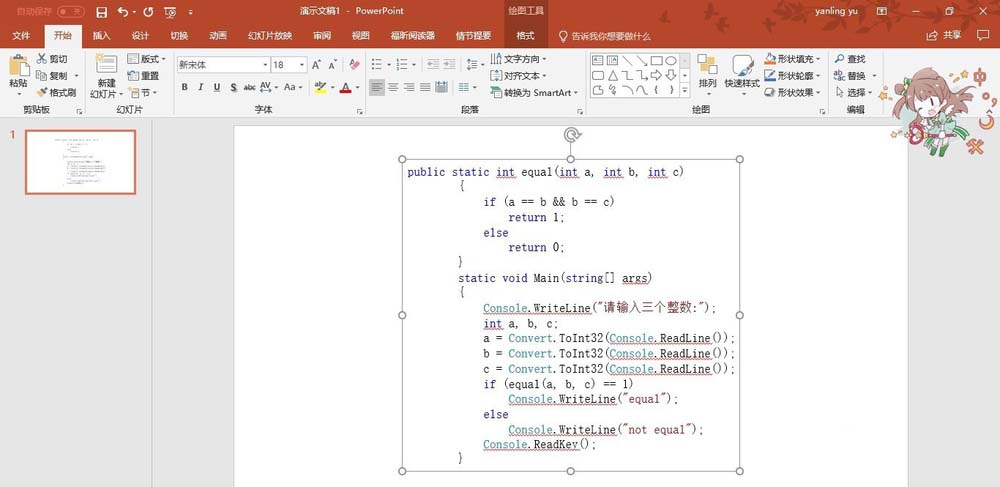Open the font color dropdown arrow

[x=358, y=88]
